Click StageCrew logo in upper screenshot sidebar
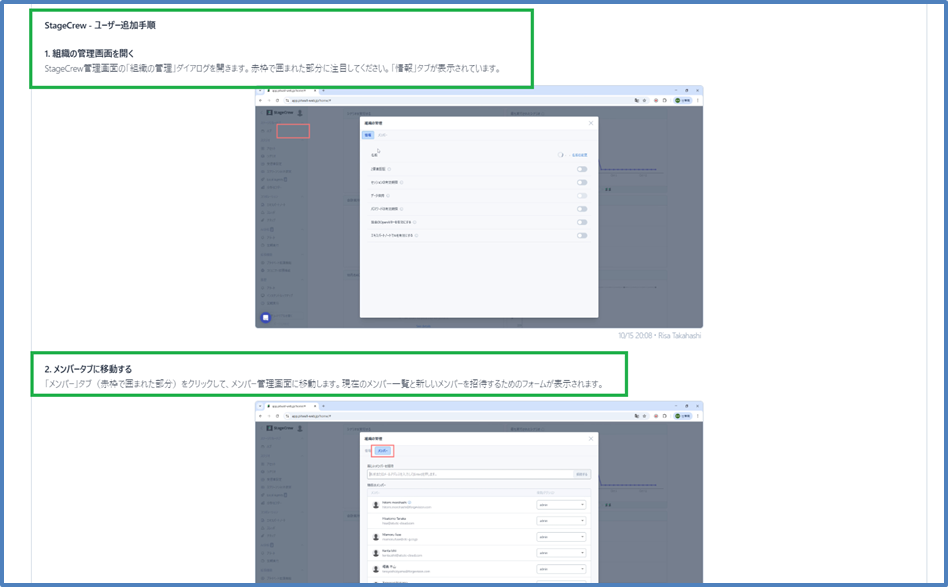Image resolution: width=948 pixels, height=587 pixels. pyautogui.click(x=280, y=112)
